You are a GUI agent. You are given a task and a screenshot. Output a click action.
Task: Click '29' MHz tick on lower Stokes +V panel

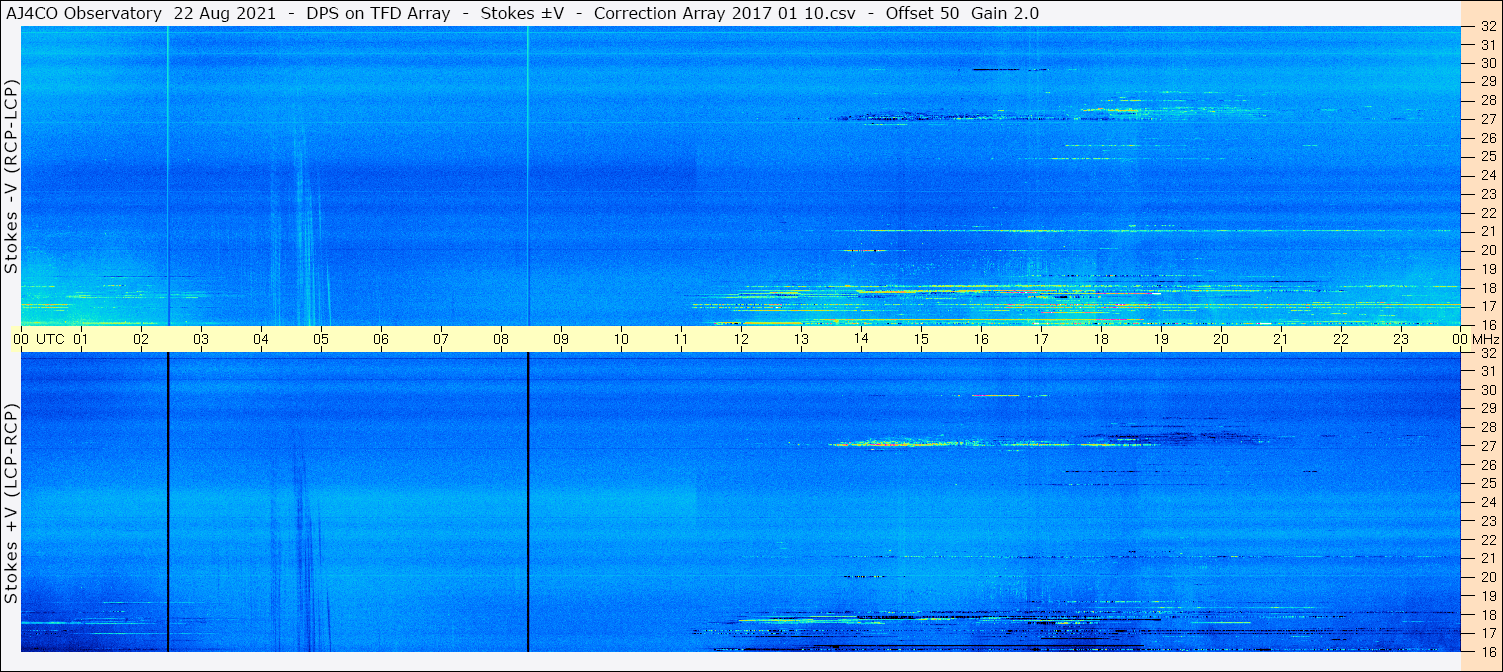tap(1487, 408)
